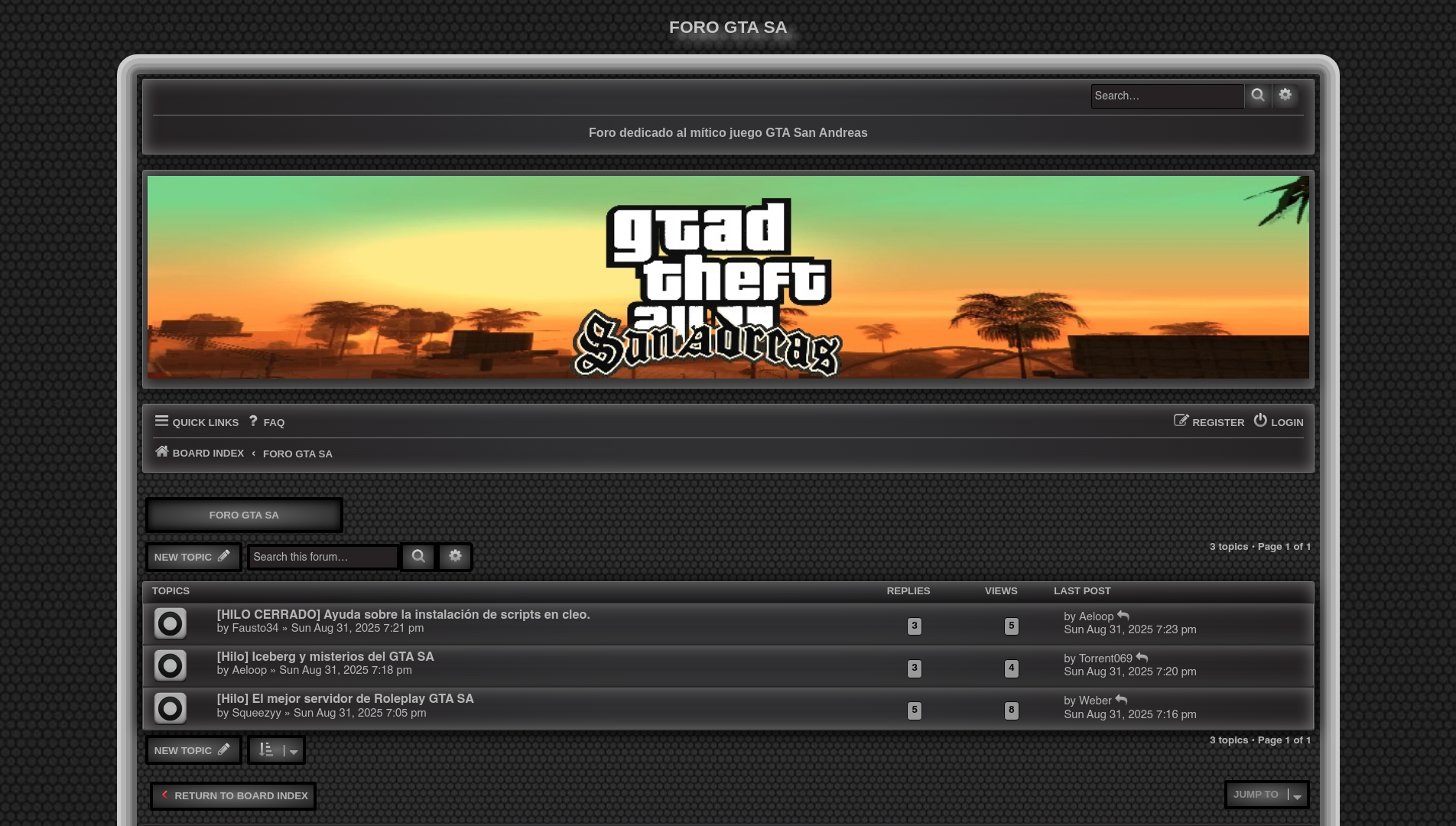Viewport: 1456px width, 826px height.
Task: Open the Login page
Action: pyautogui.click(x=1279, y=422)
